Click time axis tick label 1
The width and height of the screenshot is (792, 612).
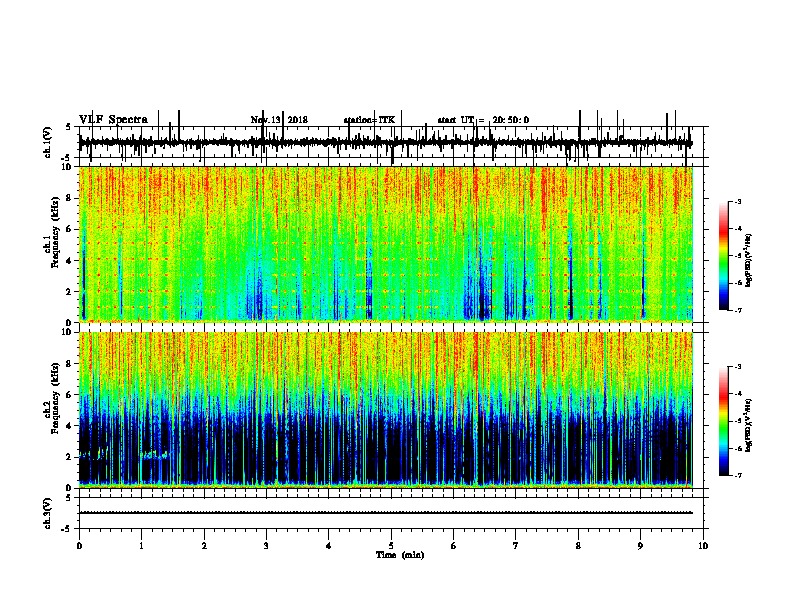141,546
